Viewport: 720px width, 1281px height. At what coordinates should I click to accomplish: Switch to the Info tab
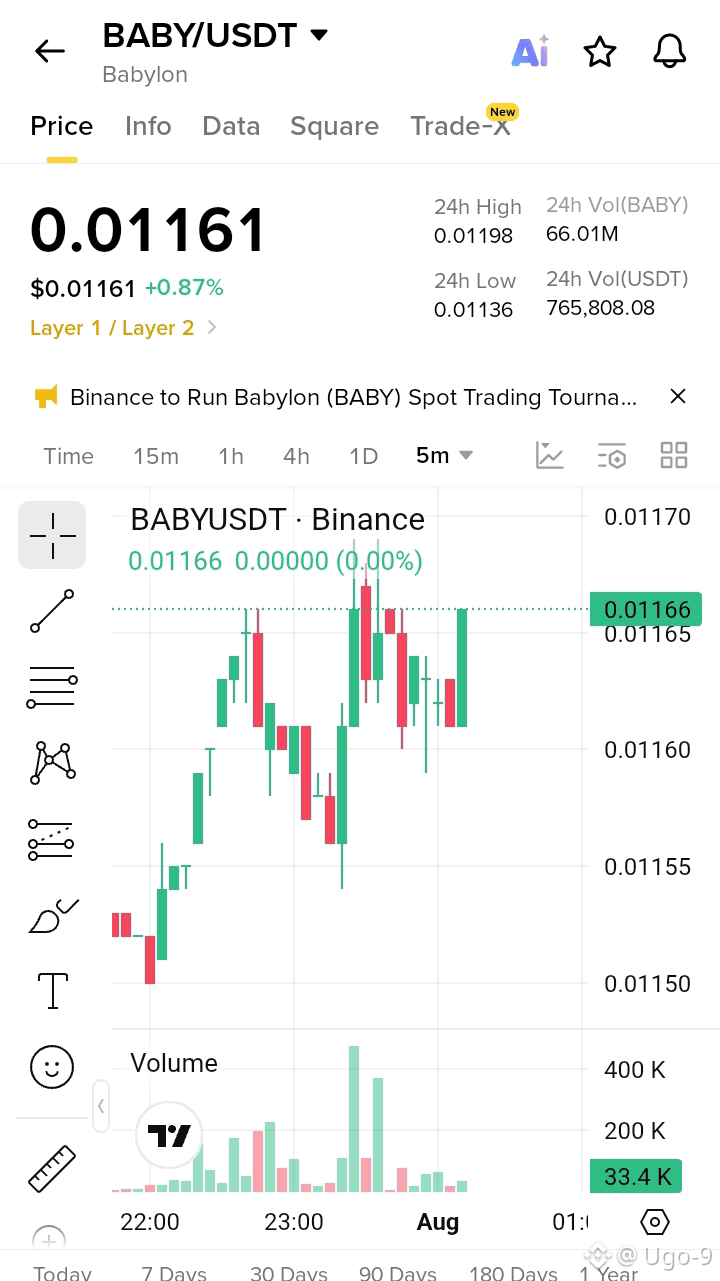(x=148, y=126)
